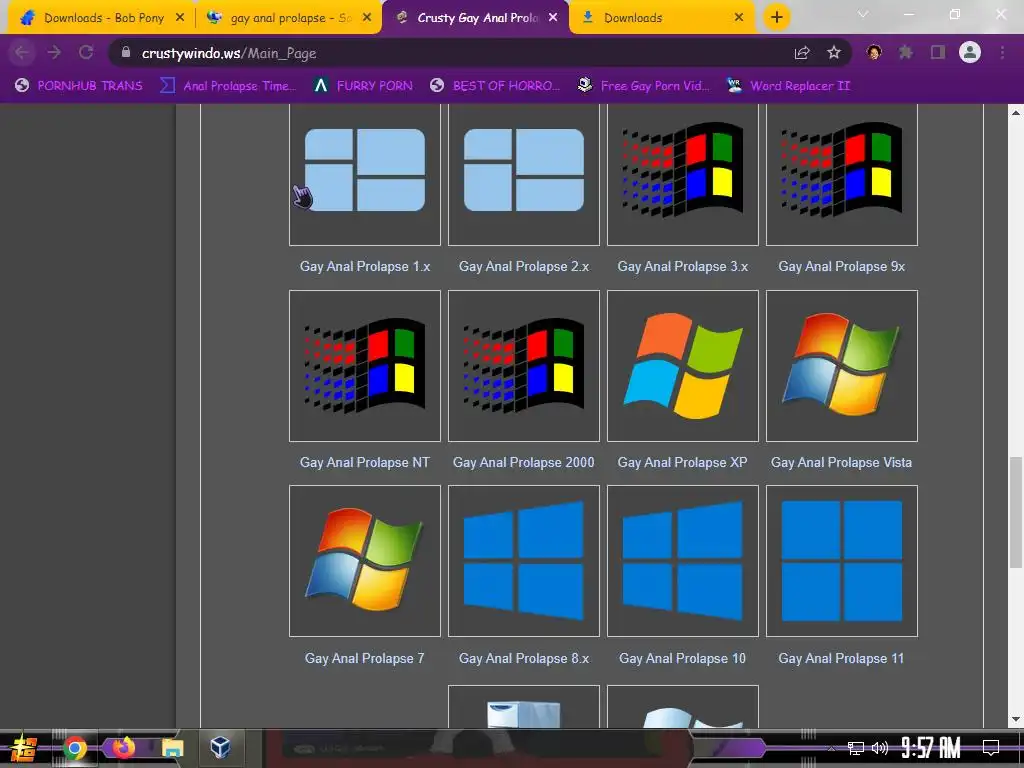Click the page scrollbar's down arrow
The image size is (1024, 768).
pos(1016,720)
